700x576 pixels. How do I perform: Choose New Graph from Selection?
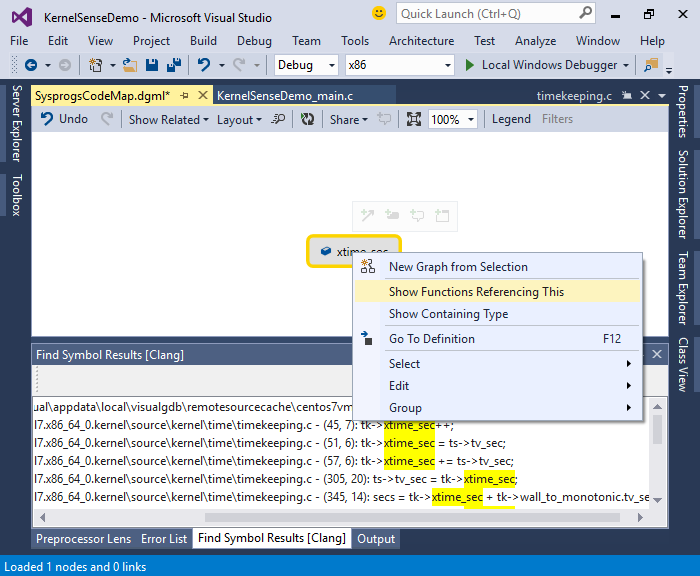coord(498,267)
